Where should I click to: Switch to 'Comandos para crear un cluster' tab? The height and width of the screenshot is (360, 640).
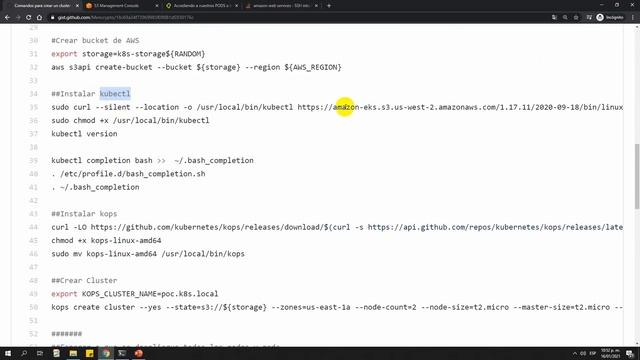(x=41, y=6)
